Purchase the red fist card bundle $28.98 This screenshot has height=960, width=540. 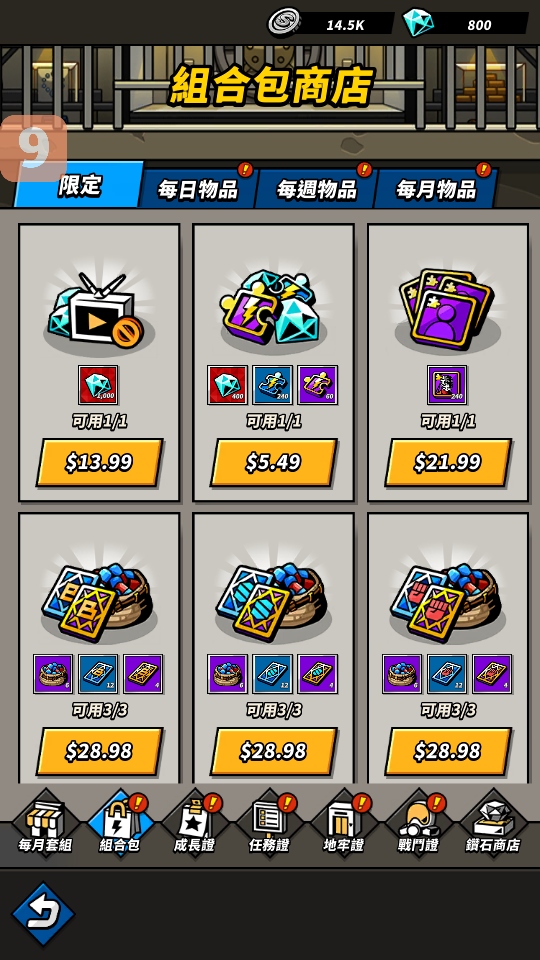[x=448, y=751]
